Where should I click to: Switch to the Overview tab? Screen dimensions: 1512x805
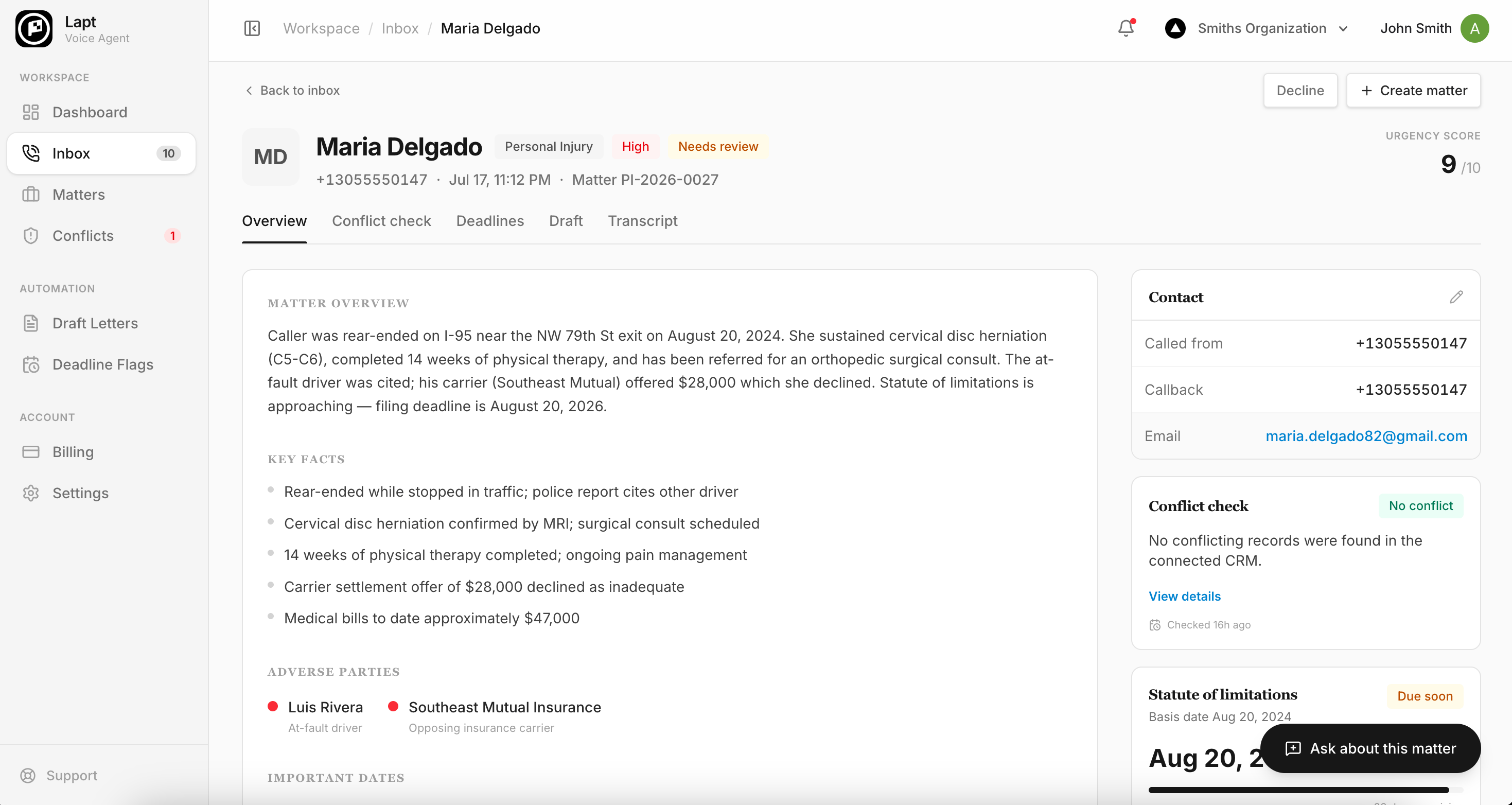(274, 221)
